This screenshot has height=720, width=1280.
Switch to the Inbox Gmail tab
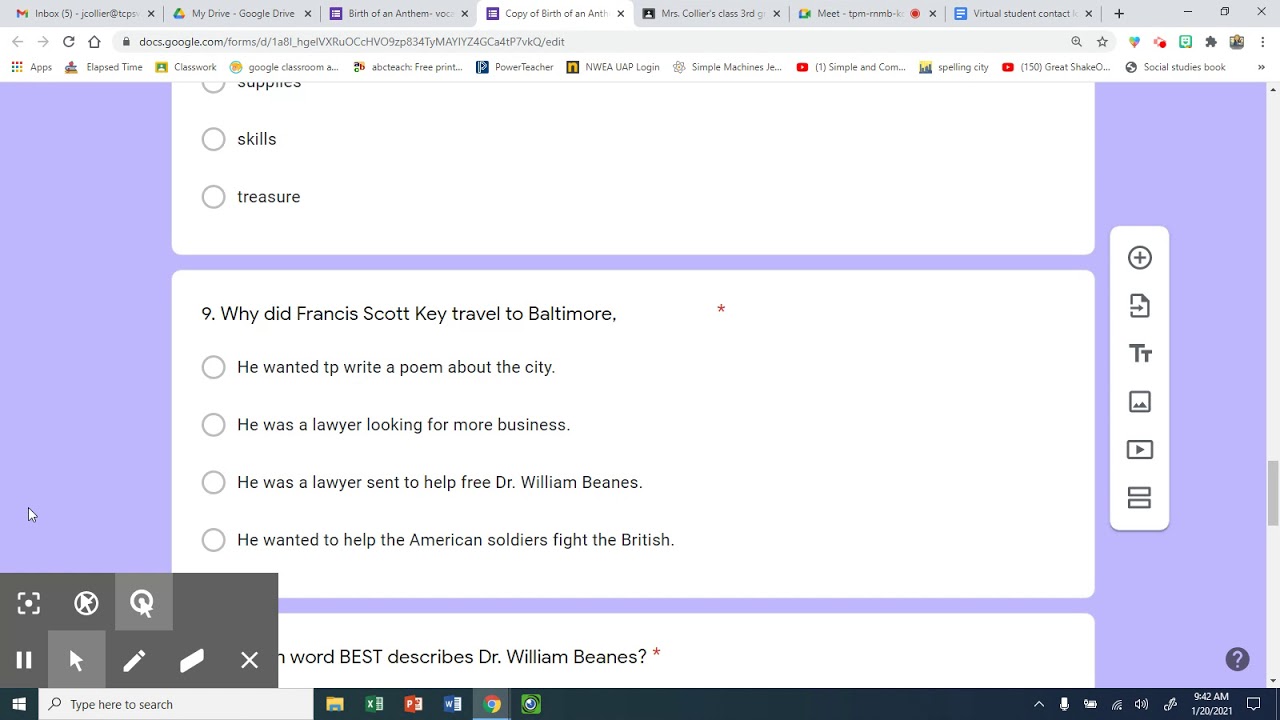pyautogui.click(x=84, y=14)
